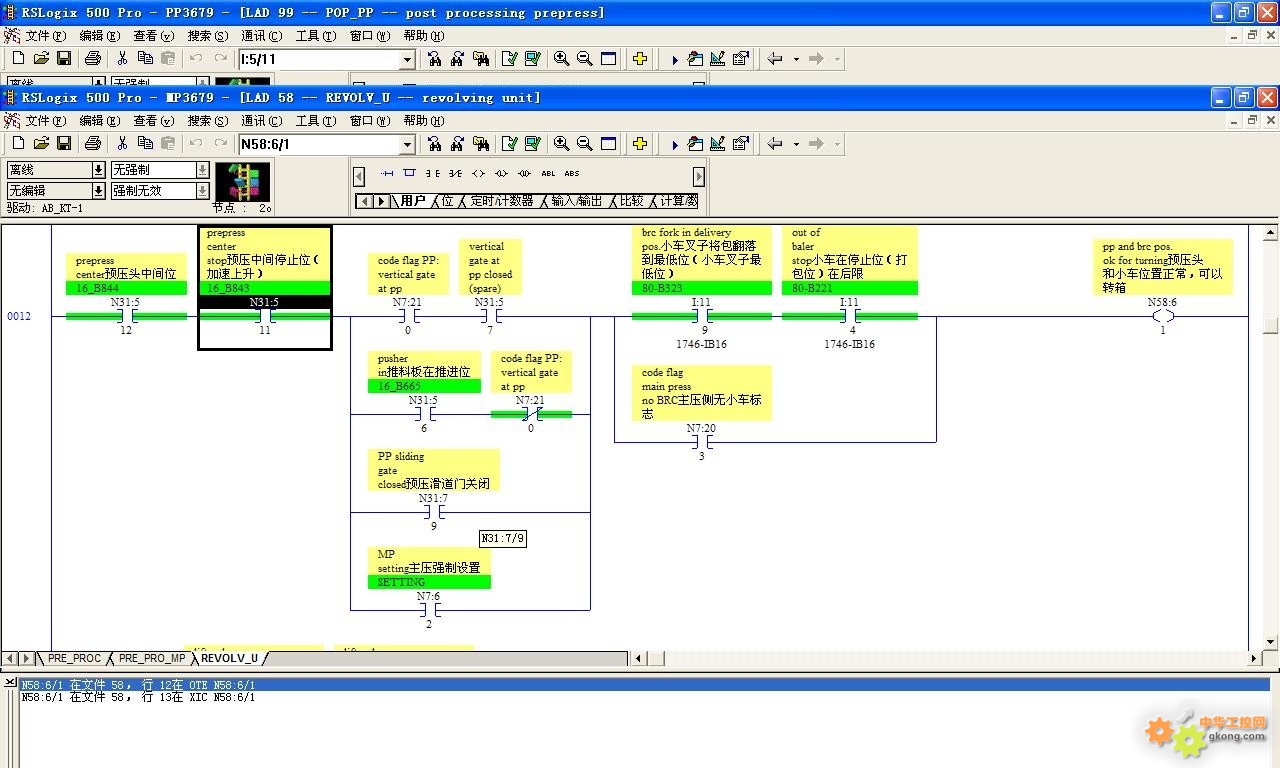Click horizontal scrollbar right arrow in ladder view
Image resolution: width=1280 pixels, height=768 pixels.
(x=1254, y=658)
